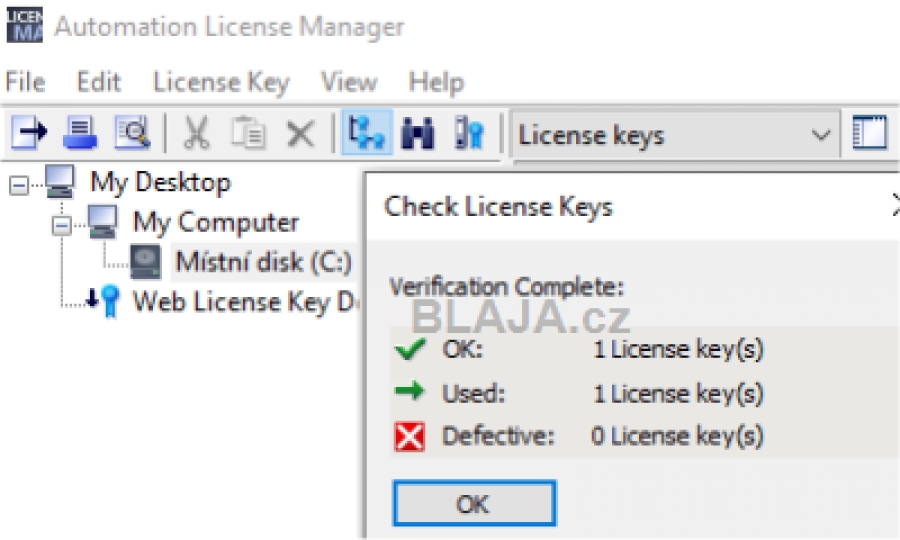Viewport: 900px width, 540px height.
Task: Open the View menu
Action: tap(349, 82)
